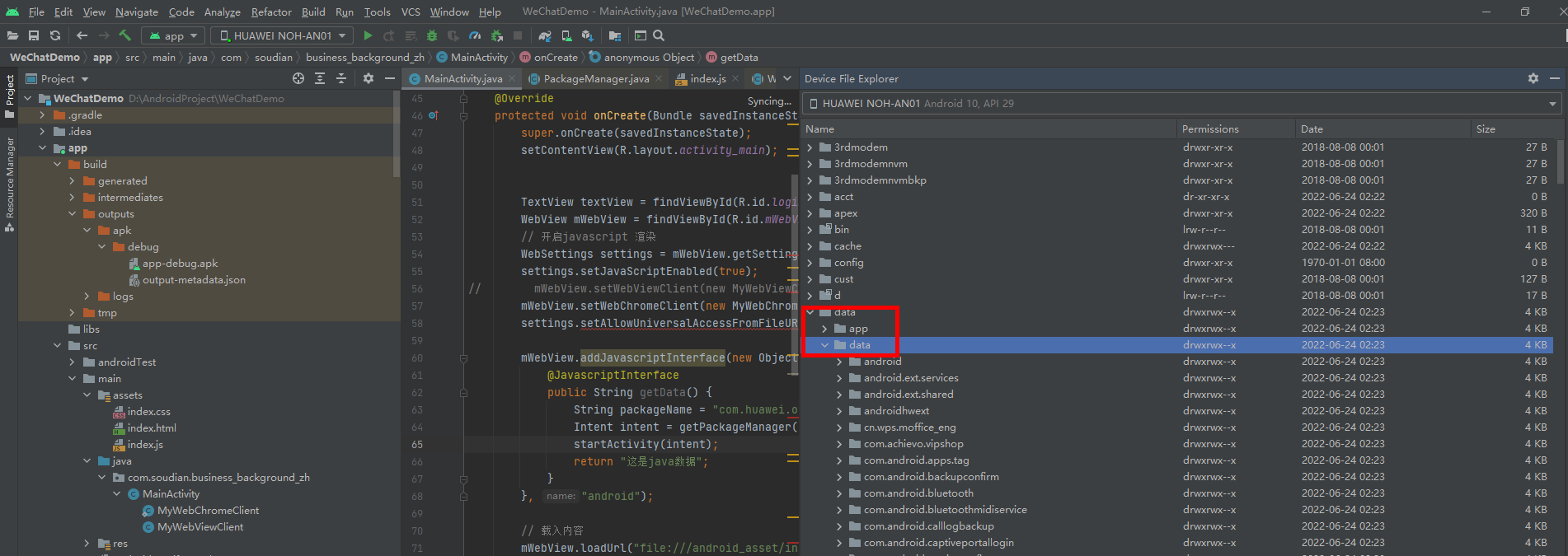Select app-debug.apk in project tree
Viewport: 1568px width, 556px height.
[x=180, y=264]
